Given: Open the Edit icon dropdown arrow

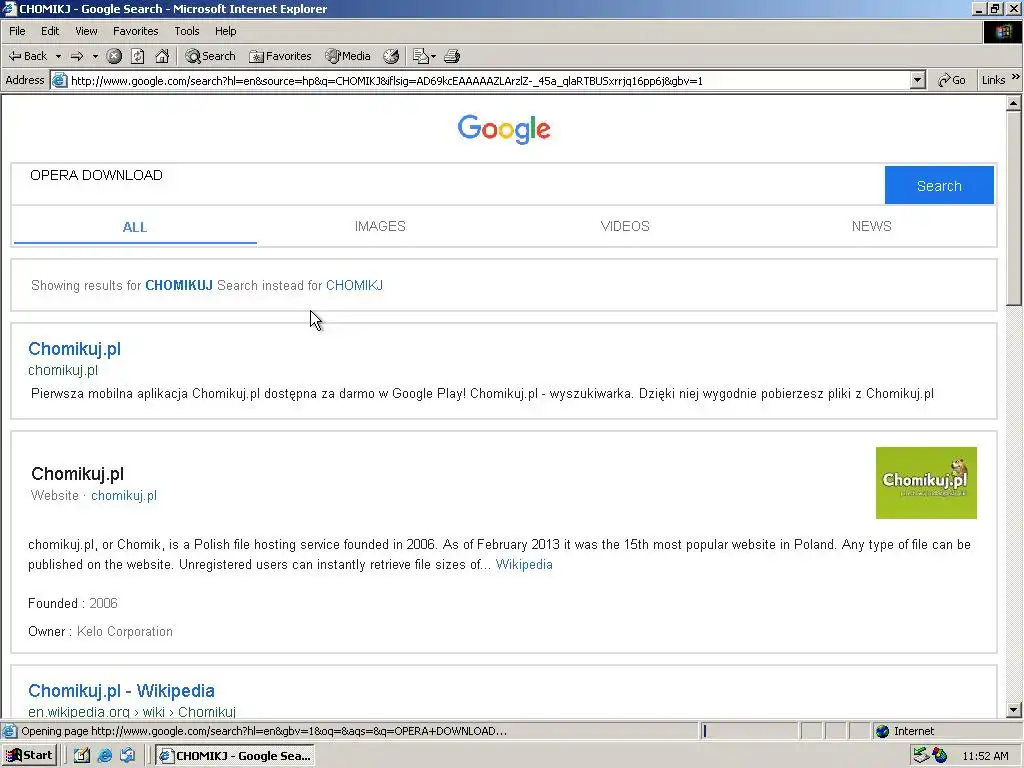Looking at the screenshot, I should pos(433,56).
